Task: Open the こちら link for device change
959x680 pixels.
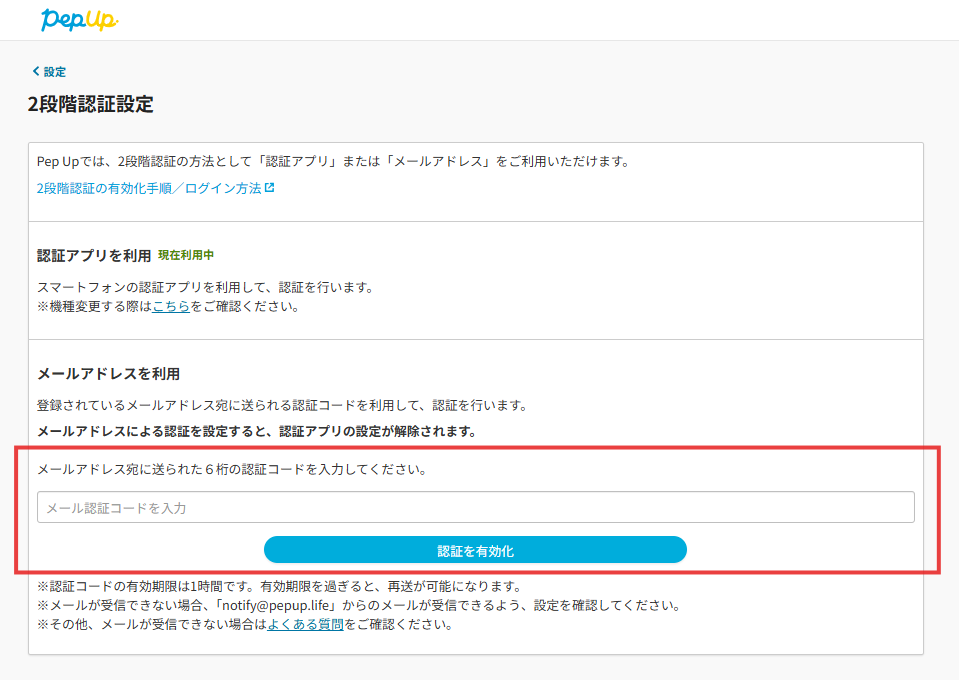Action: click(x=171, y=306)
